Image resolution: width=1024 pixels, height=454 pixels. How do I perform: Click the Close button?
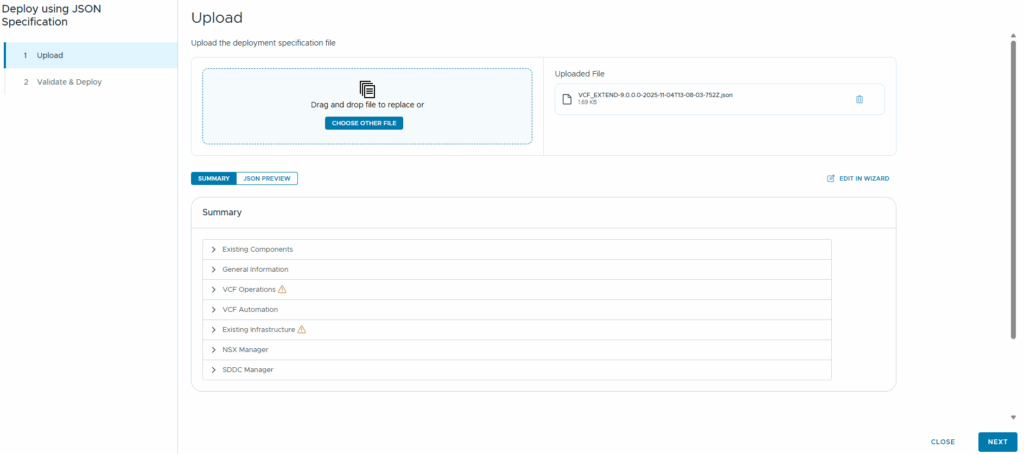tap(942, 442)
